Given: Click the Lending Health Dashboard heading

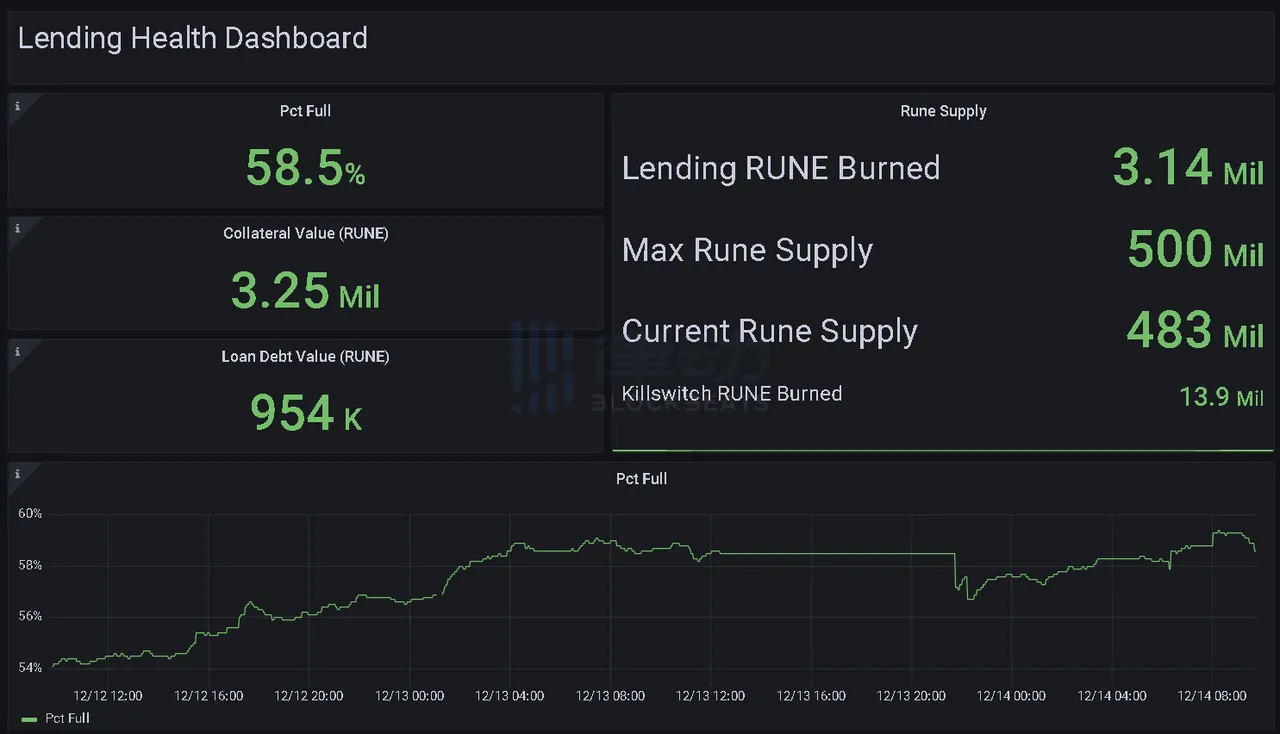Looking at the screenshot, I should 193,39.
